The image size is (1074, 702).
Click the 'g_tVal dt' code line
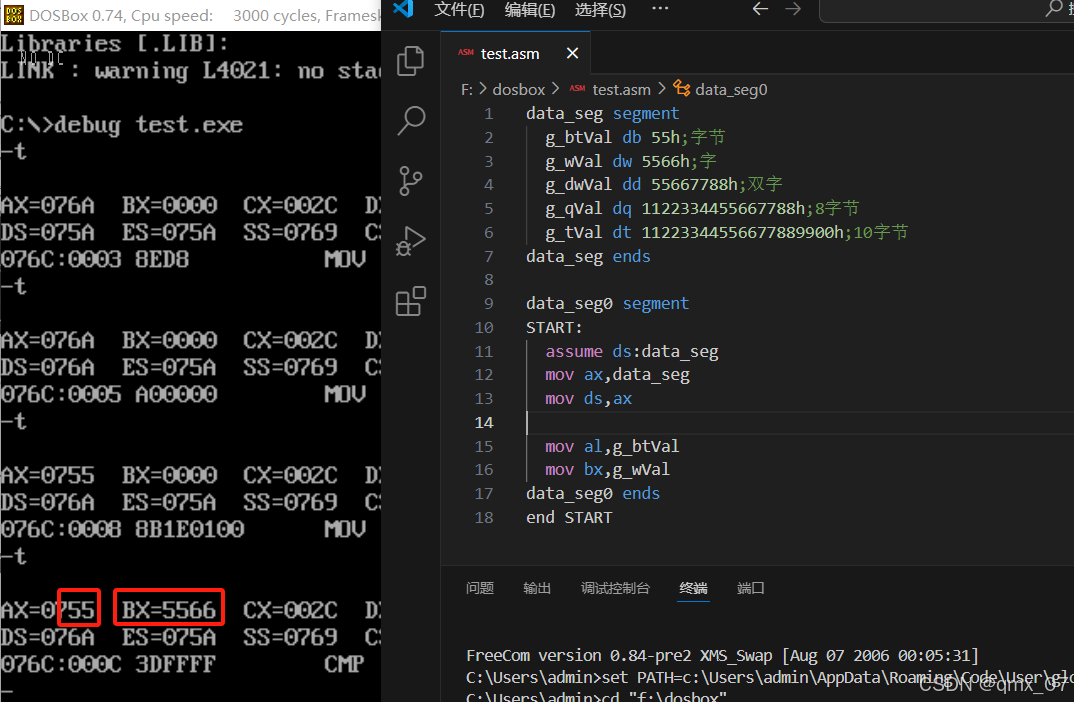pos(727,232)
